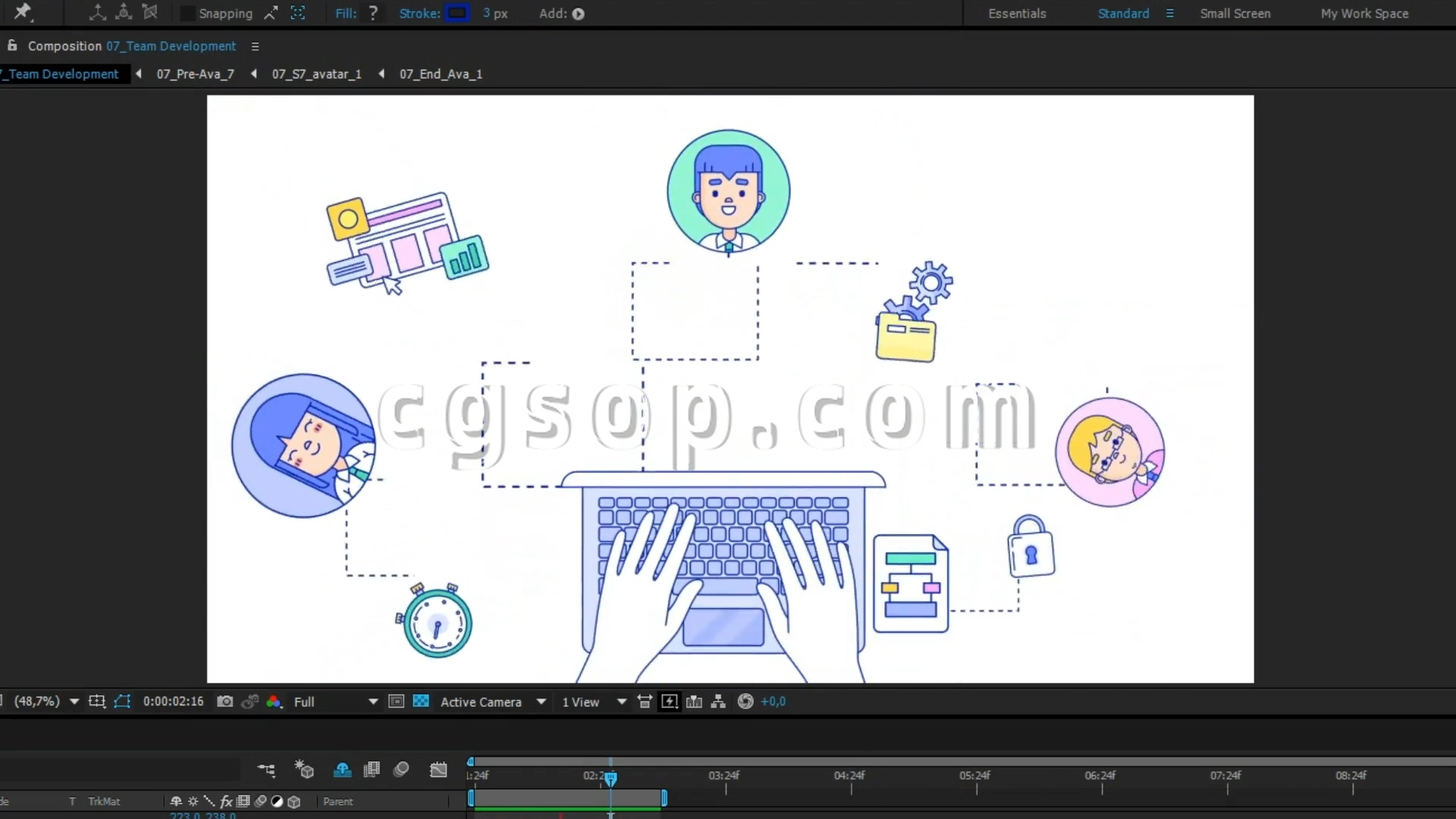Take a snapshot with the camera icon
The width and height of the screenshot is (1456, 819).
coord(224,701)
